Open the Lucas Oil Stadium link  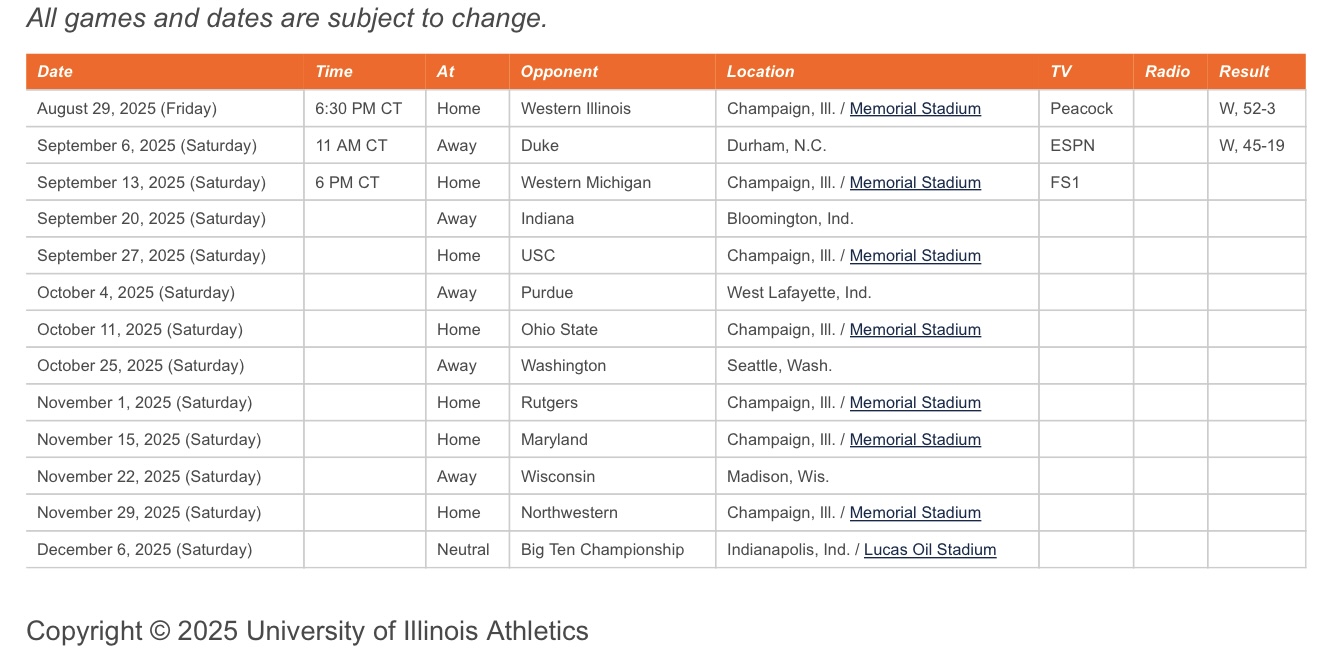pos(930,550)
